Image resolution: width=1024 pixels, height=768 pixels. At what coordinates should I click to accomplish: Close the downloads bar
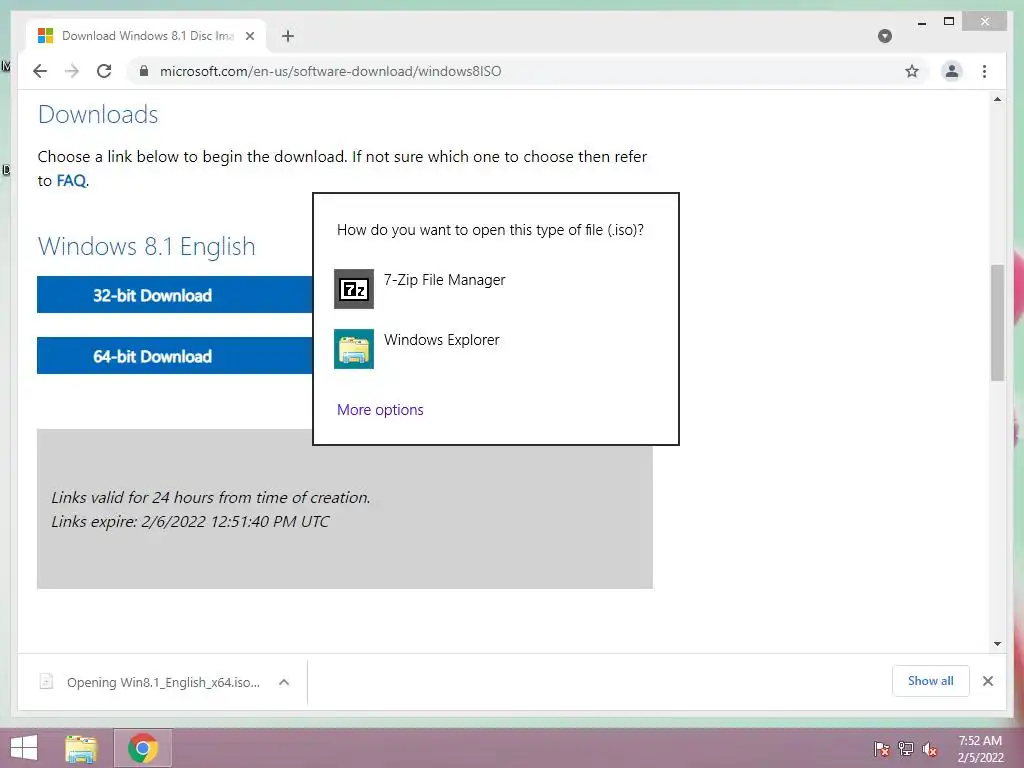click(988, 681)
